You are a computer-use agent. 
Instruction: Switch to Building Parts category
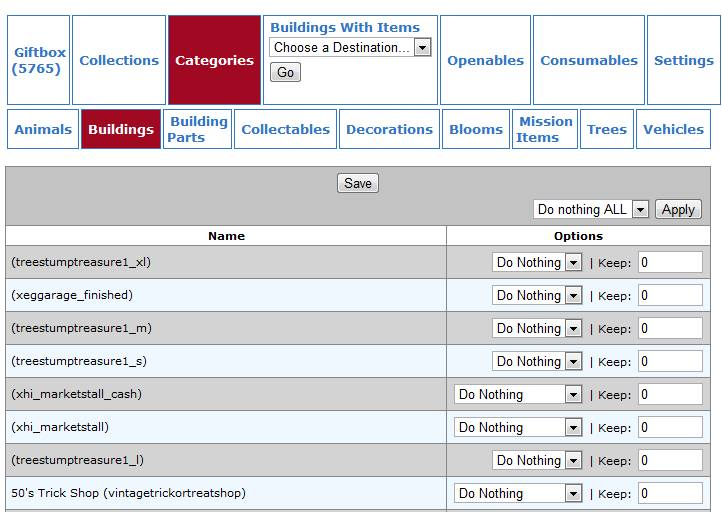pyautogui.click(x=198, y=129)
